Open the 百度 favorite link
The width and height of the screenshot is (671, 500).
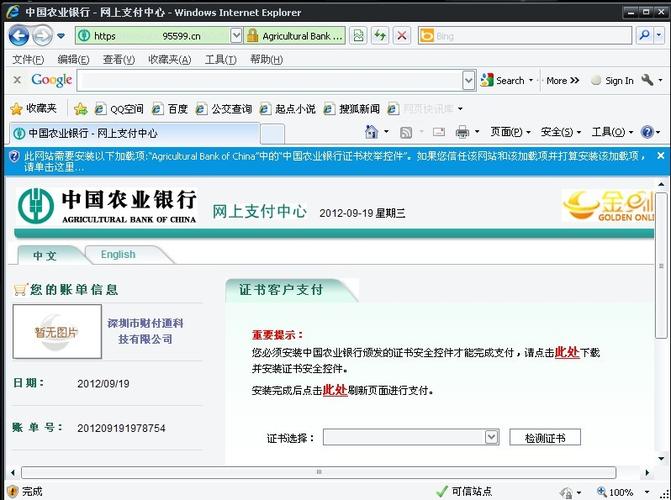click(x=170, y=109)
